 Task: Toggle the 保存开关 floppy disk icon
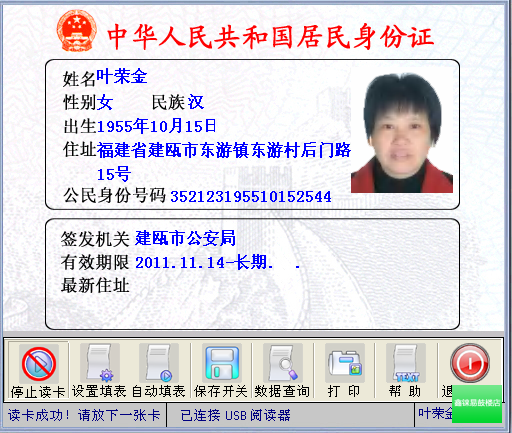(222, 364)
